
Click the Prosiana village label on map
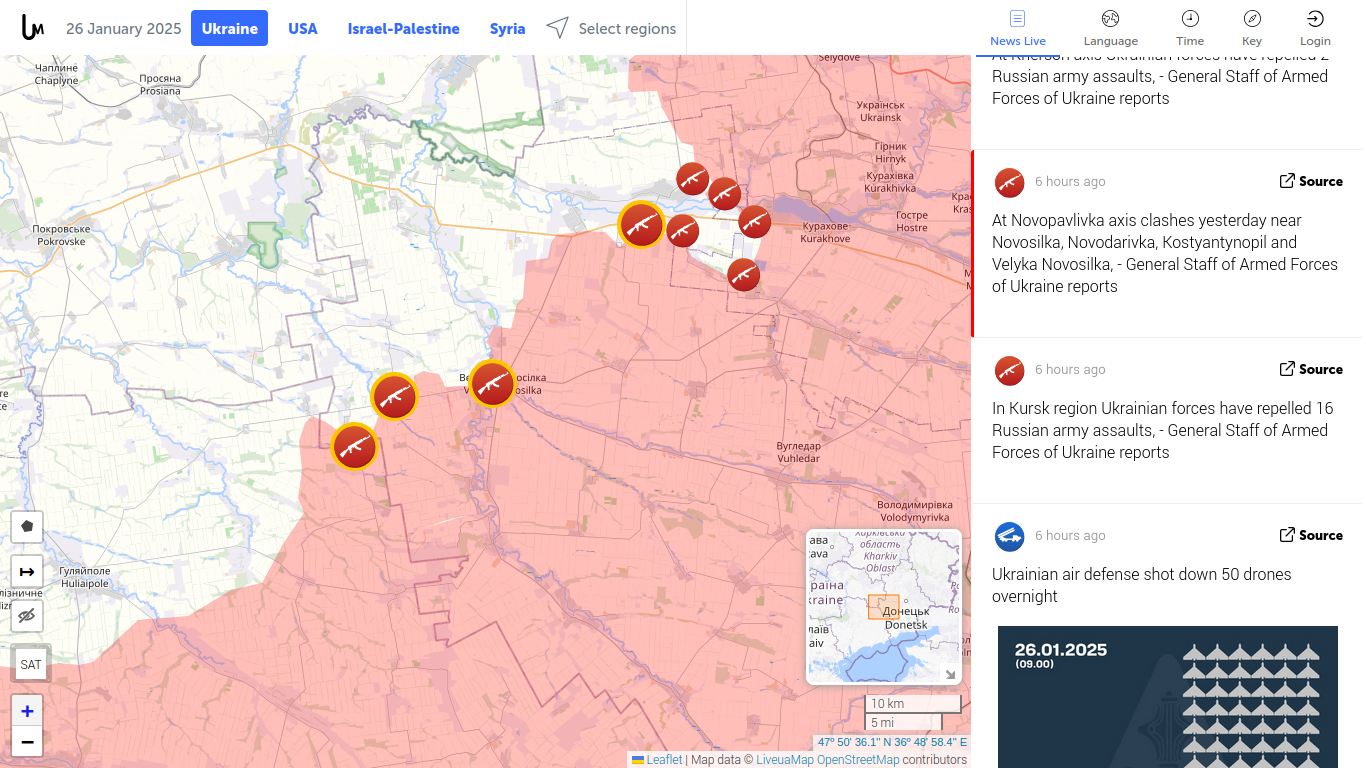160,84
